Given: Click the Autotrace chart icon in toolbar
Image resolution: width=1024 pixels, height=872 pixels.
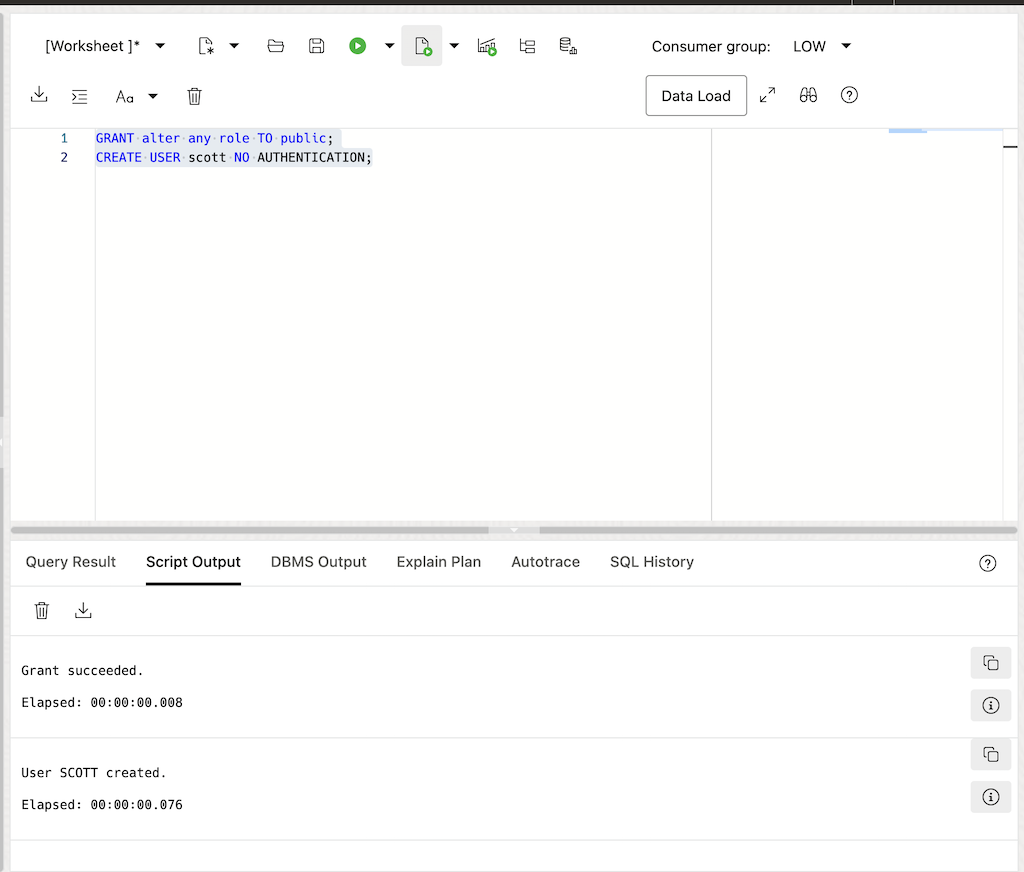Looking at the screenshot, I should tap(487, 46).
